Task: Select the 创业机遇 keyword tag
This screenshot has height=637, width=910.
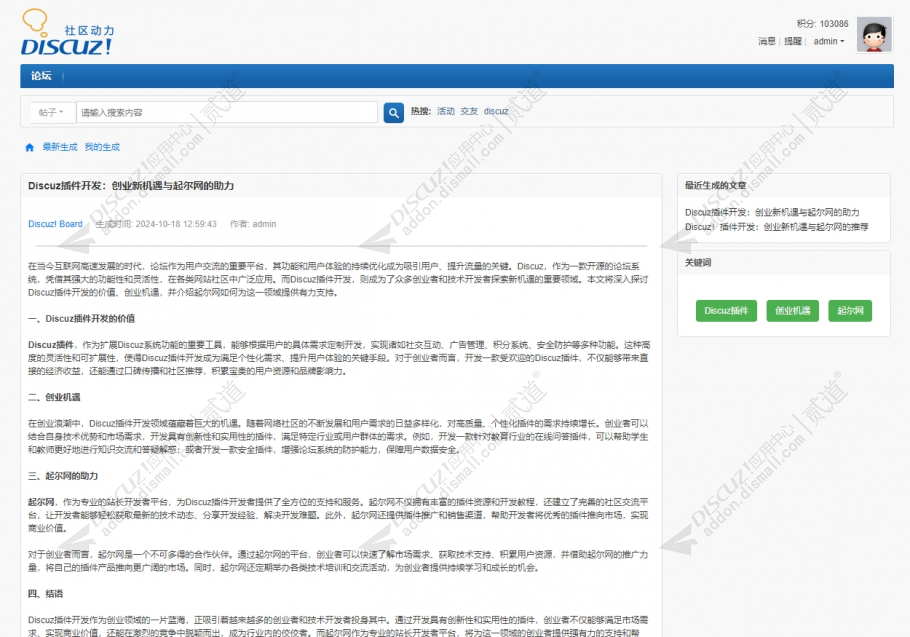Action: click(792, 311)
